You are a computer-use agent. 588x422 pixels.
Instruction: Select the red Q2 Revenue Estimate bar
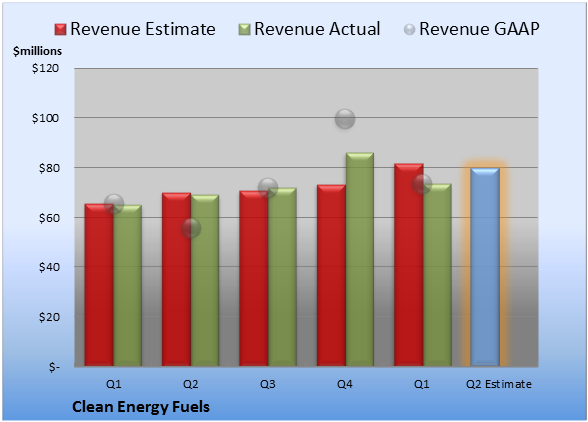point(176,279)
